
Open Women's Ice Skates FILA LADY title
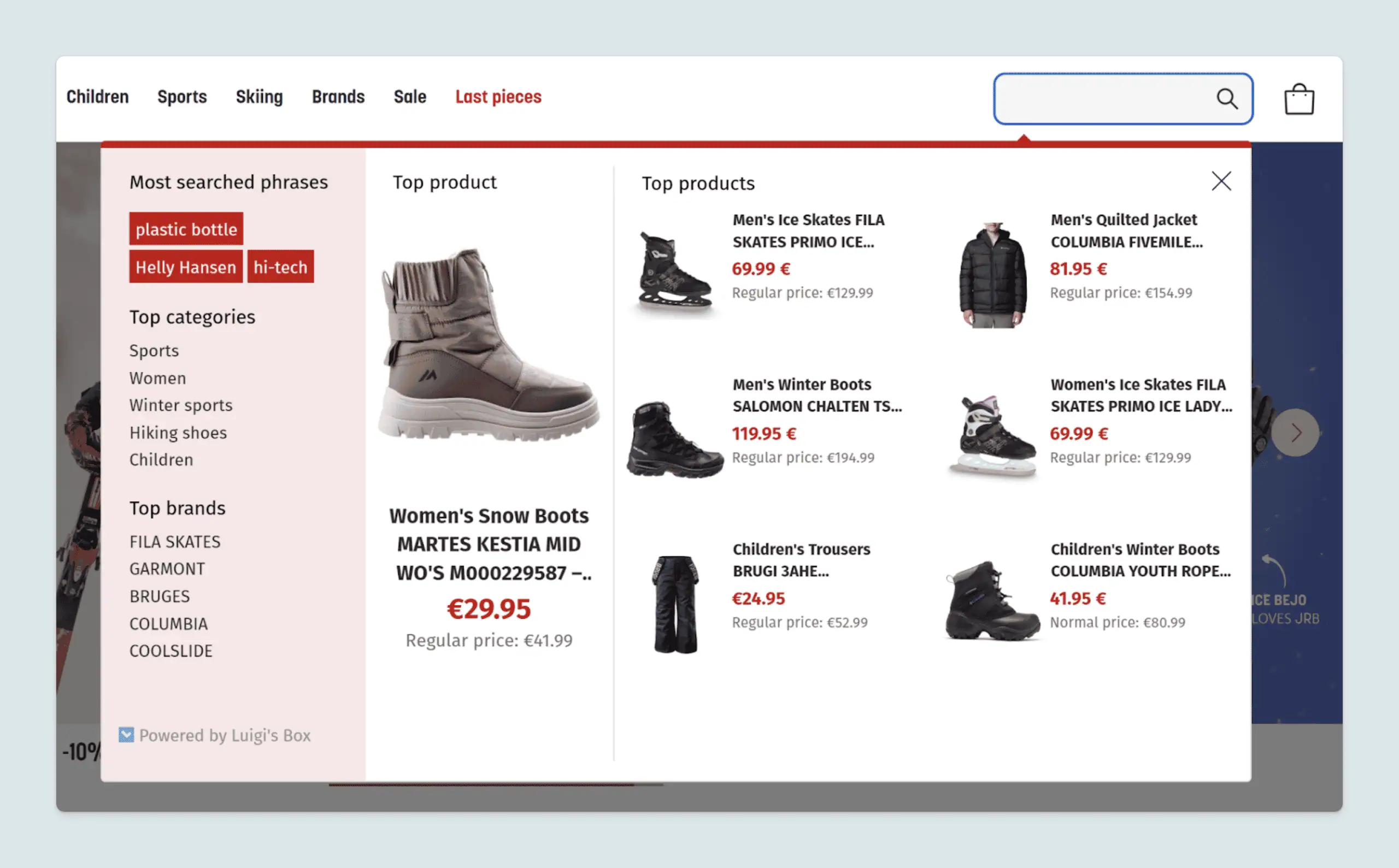point(1141,395)
